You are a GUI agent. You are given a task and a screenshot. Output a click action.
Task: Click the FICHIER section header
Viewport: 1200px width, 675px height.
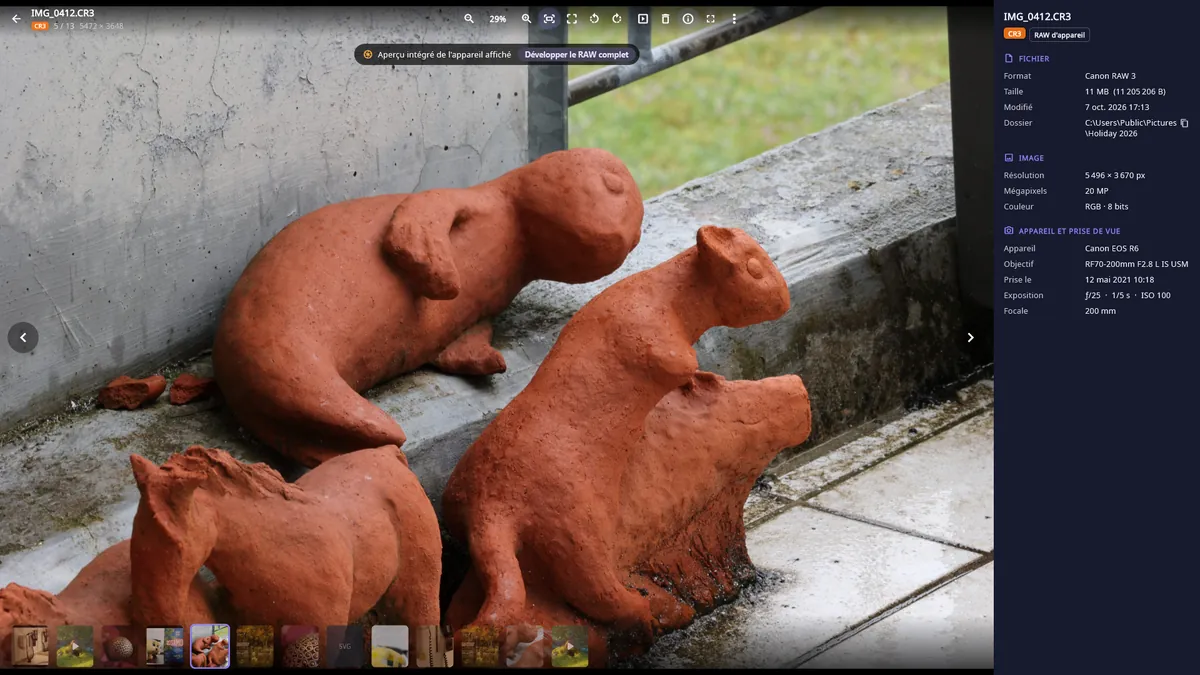pyautogui.click(x=1027, y=59)
